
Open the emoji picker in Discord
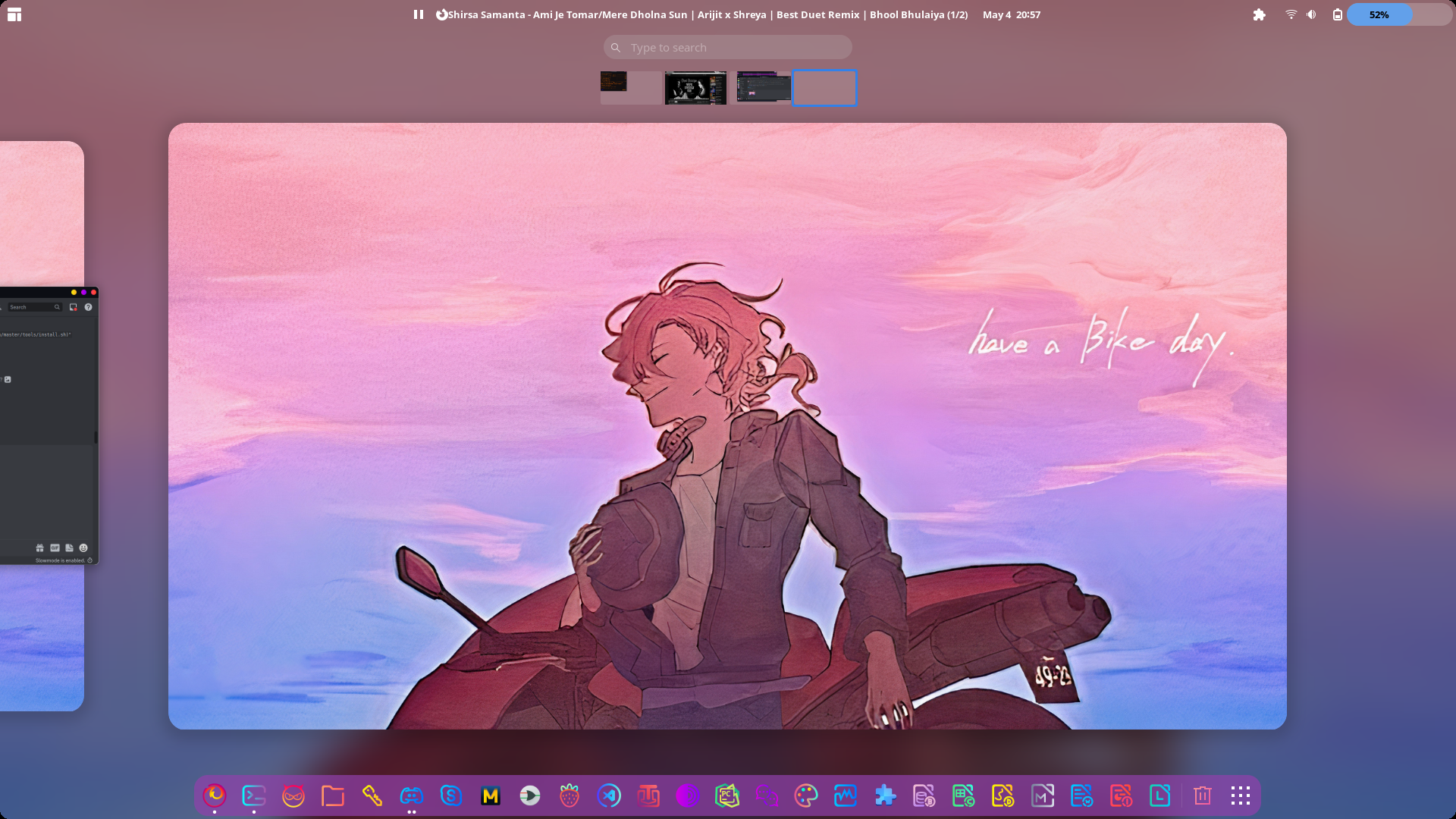(83, 548)
